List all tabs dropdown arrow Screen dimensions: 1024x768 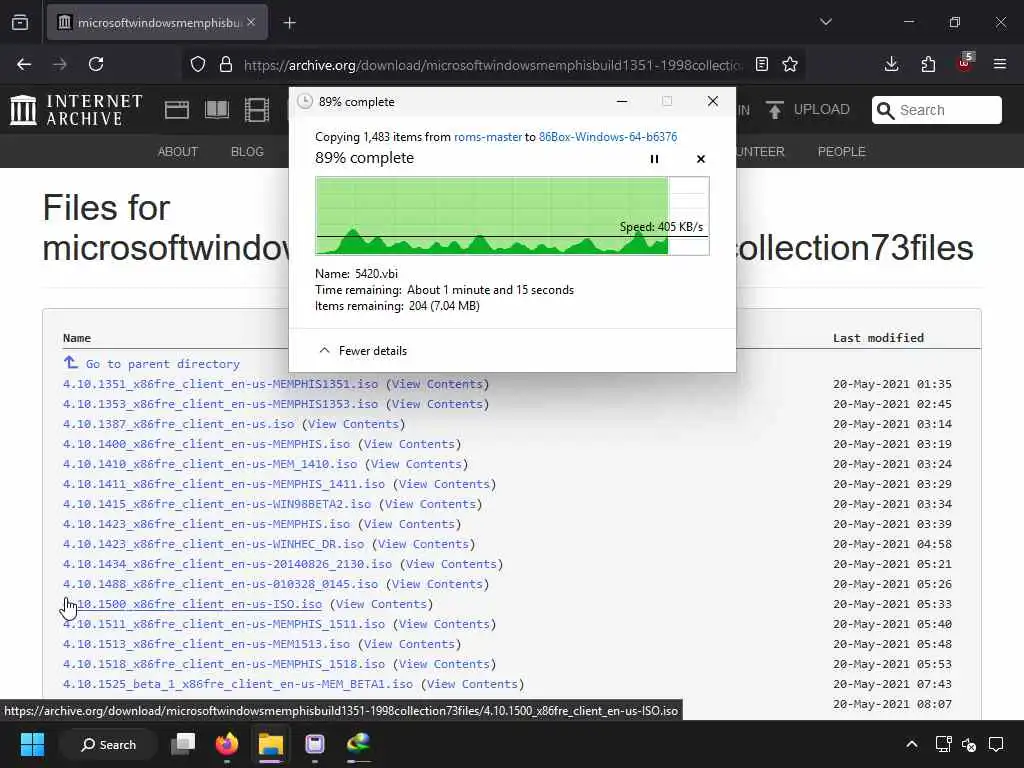click(825, 22)
